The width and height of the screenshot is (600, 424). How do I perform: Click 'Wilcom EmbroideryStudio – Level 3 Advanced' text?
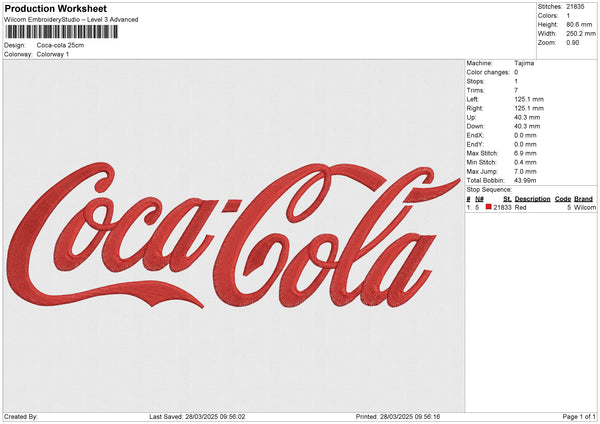[71, 20]
